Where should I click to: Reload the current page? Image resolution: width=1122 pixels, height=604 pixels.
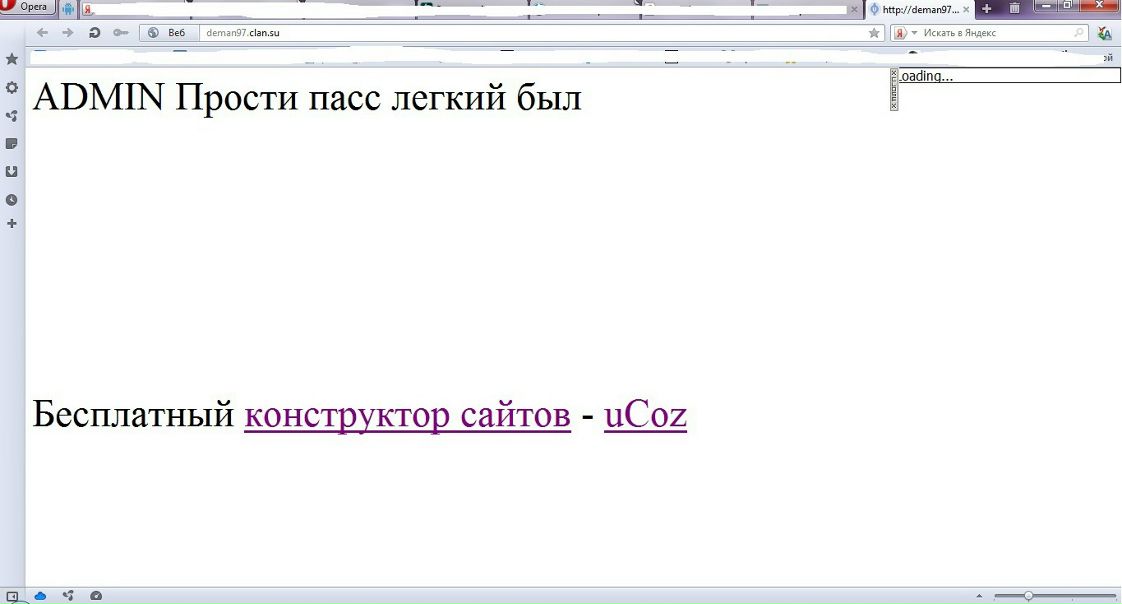point(94,32)
